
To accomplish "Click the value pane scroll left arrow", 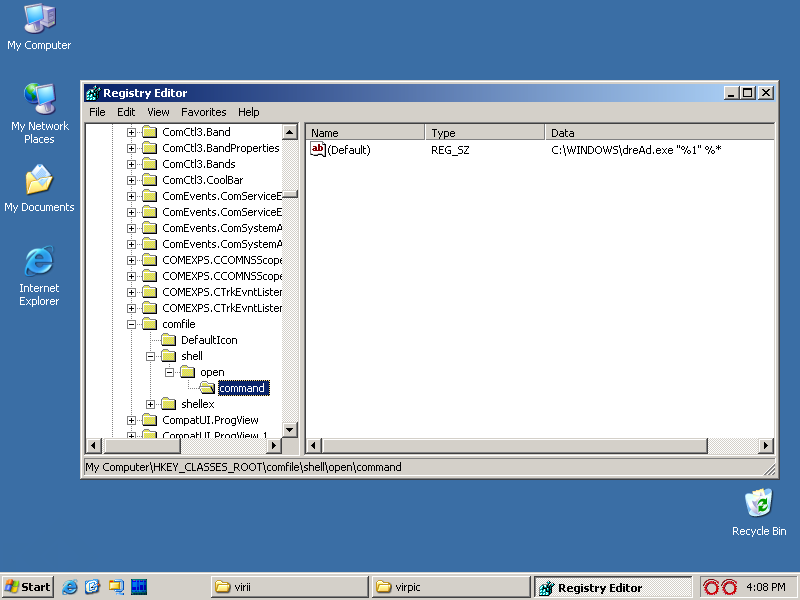I will tap(313, 446).
